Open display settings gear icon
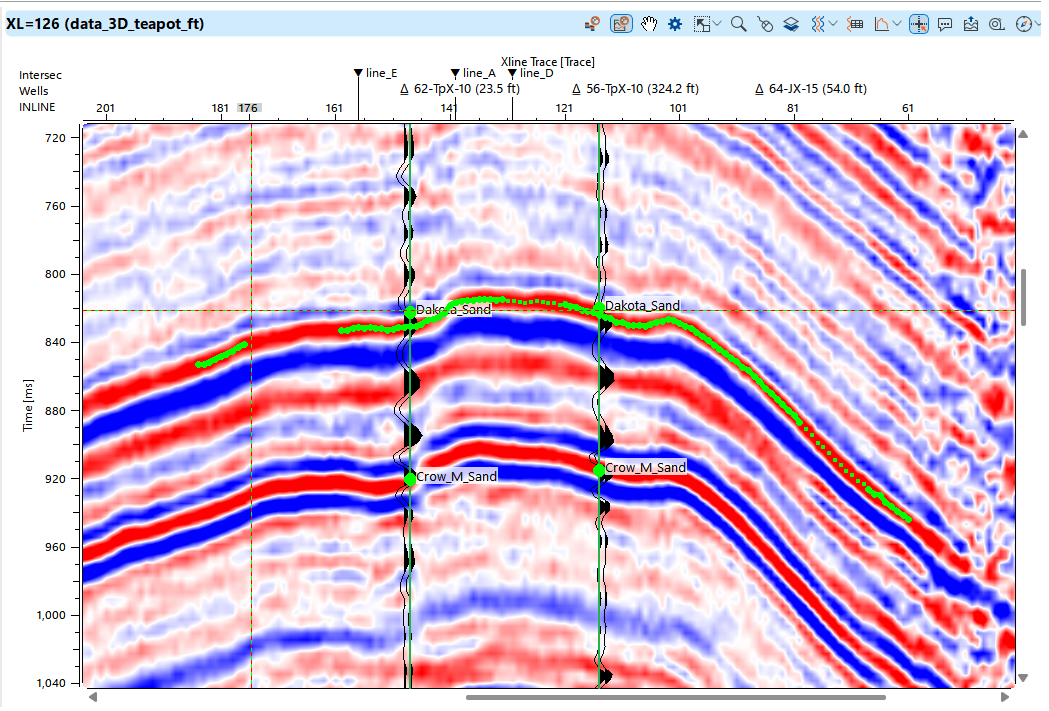 [x=674, y=24]
